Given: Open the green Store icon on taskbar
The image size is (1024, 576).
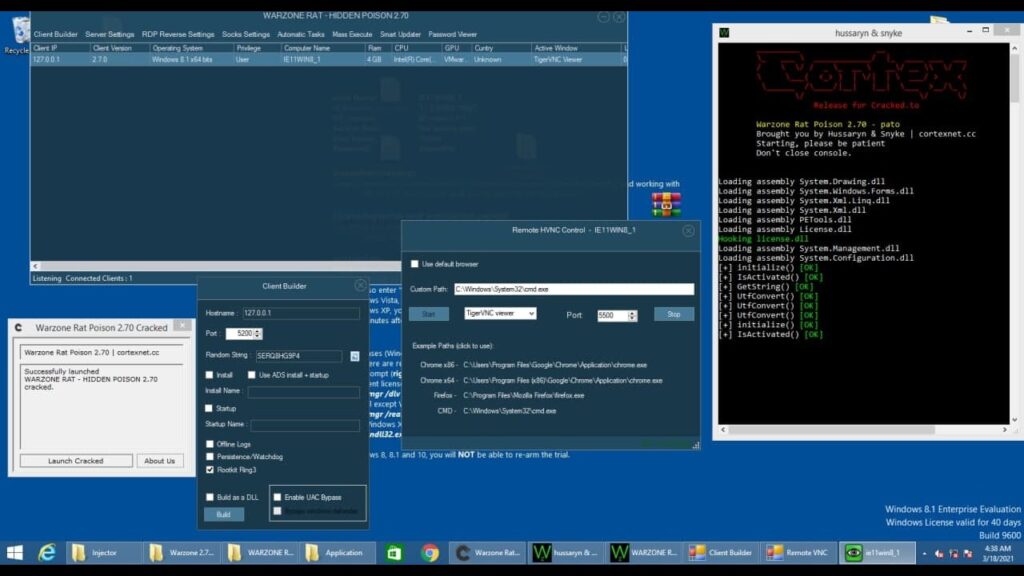Looking at the screenshot, I should tap(394, 553).
